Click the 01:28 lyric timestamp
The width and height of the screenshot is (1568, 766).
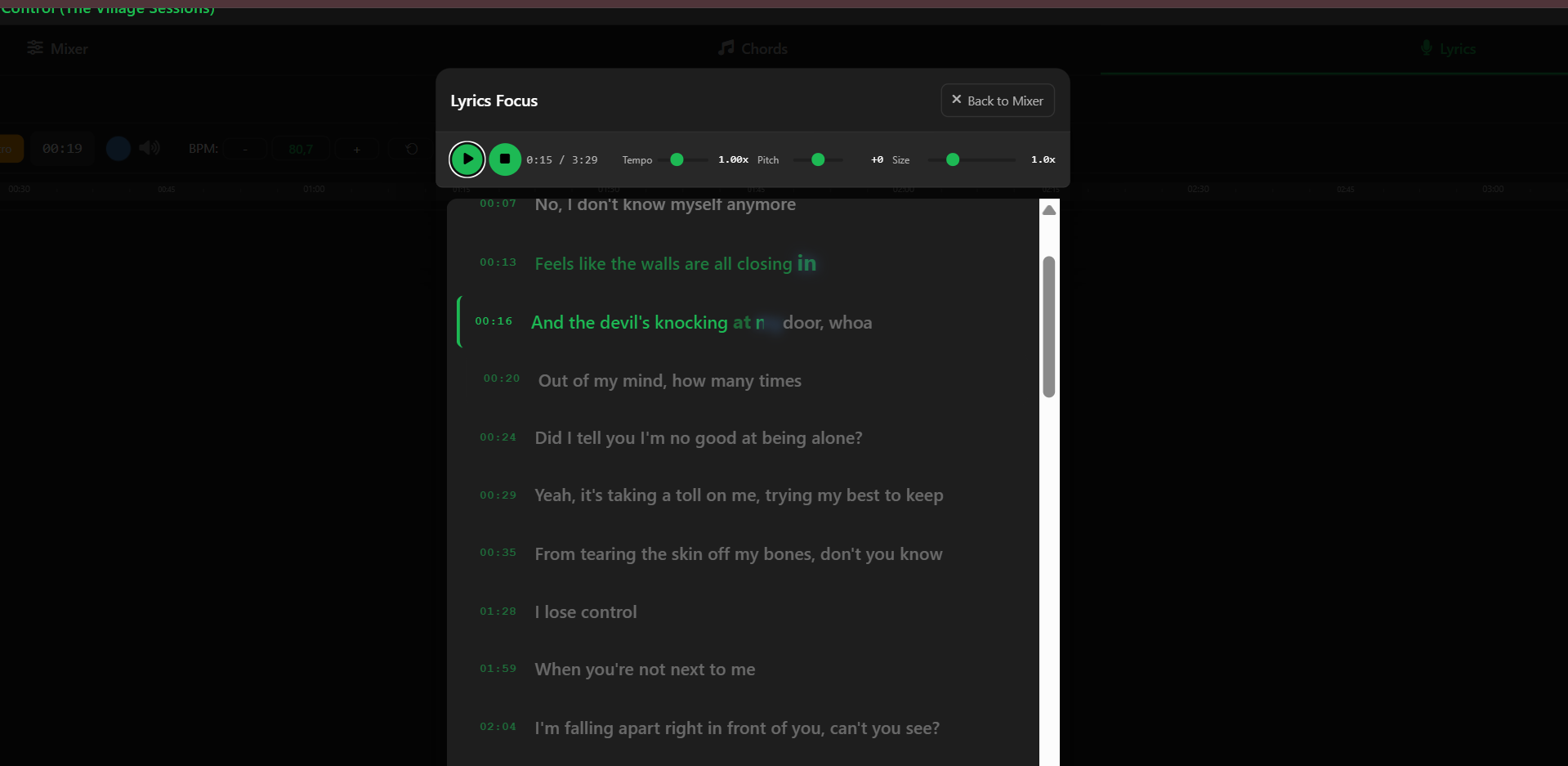click(498, 611)
